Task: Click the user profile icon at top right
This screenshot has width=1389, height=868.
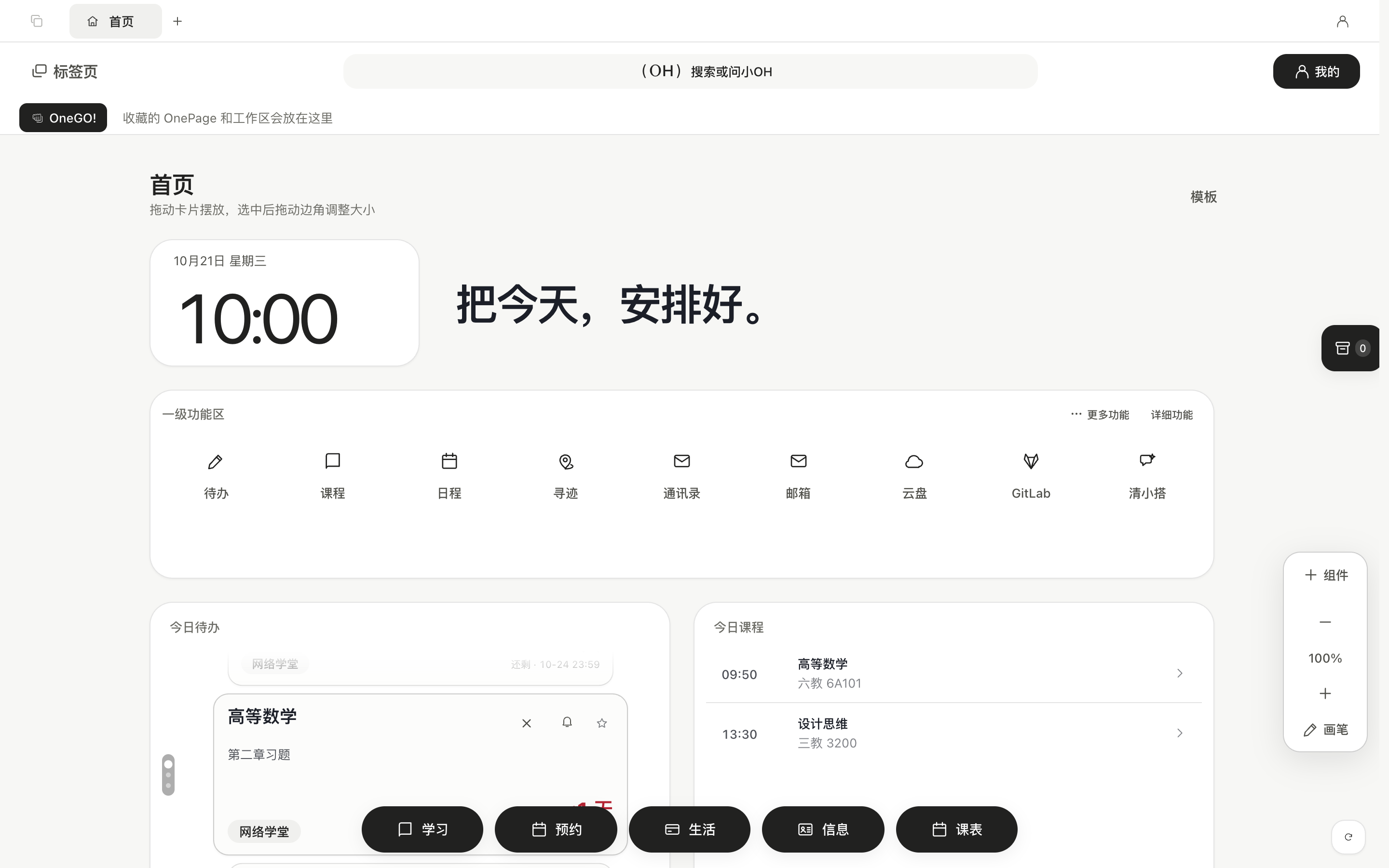Action: (x=1342, y=21)
